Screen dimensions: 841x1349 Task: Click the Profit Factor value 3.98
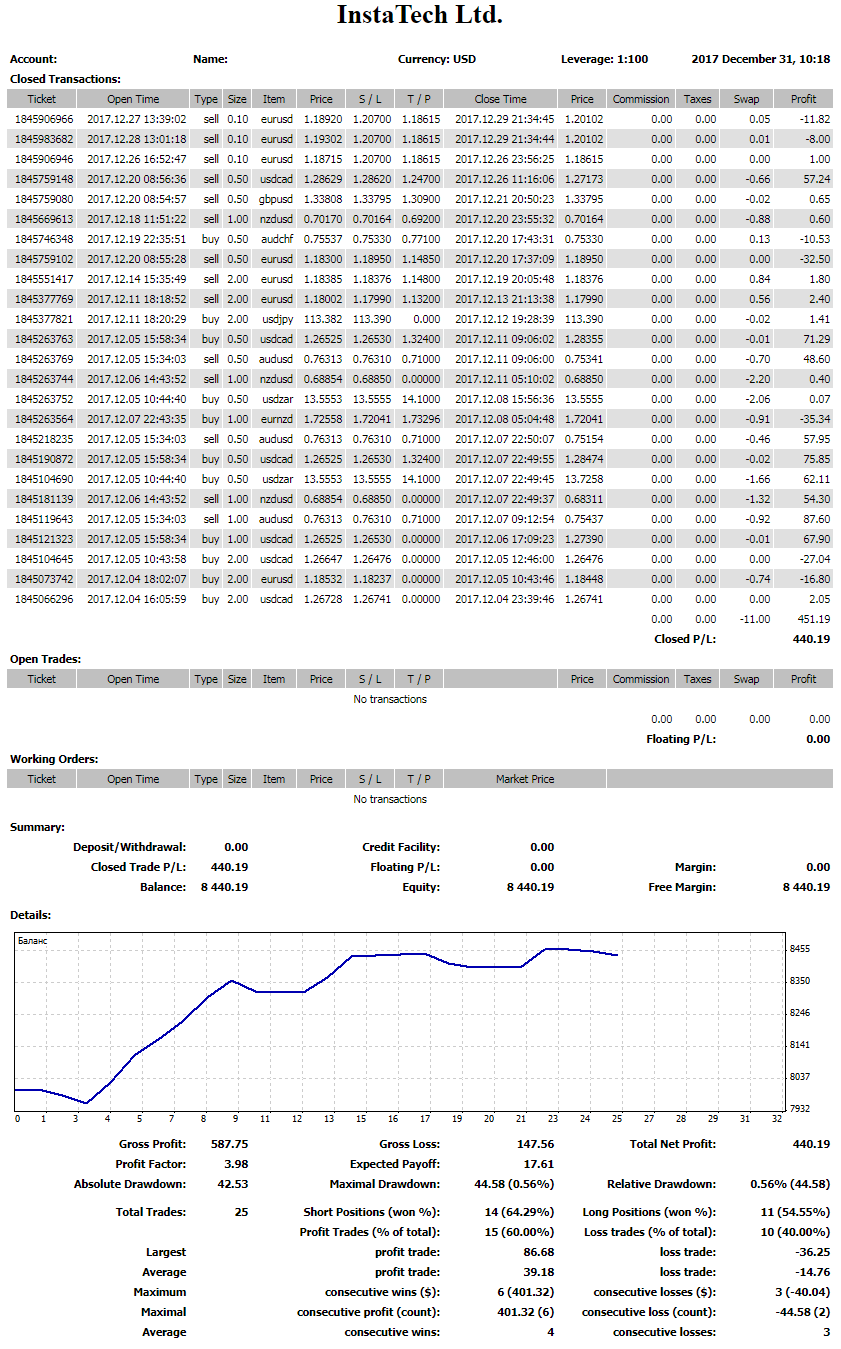coord(237,1164)
